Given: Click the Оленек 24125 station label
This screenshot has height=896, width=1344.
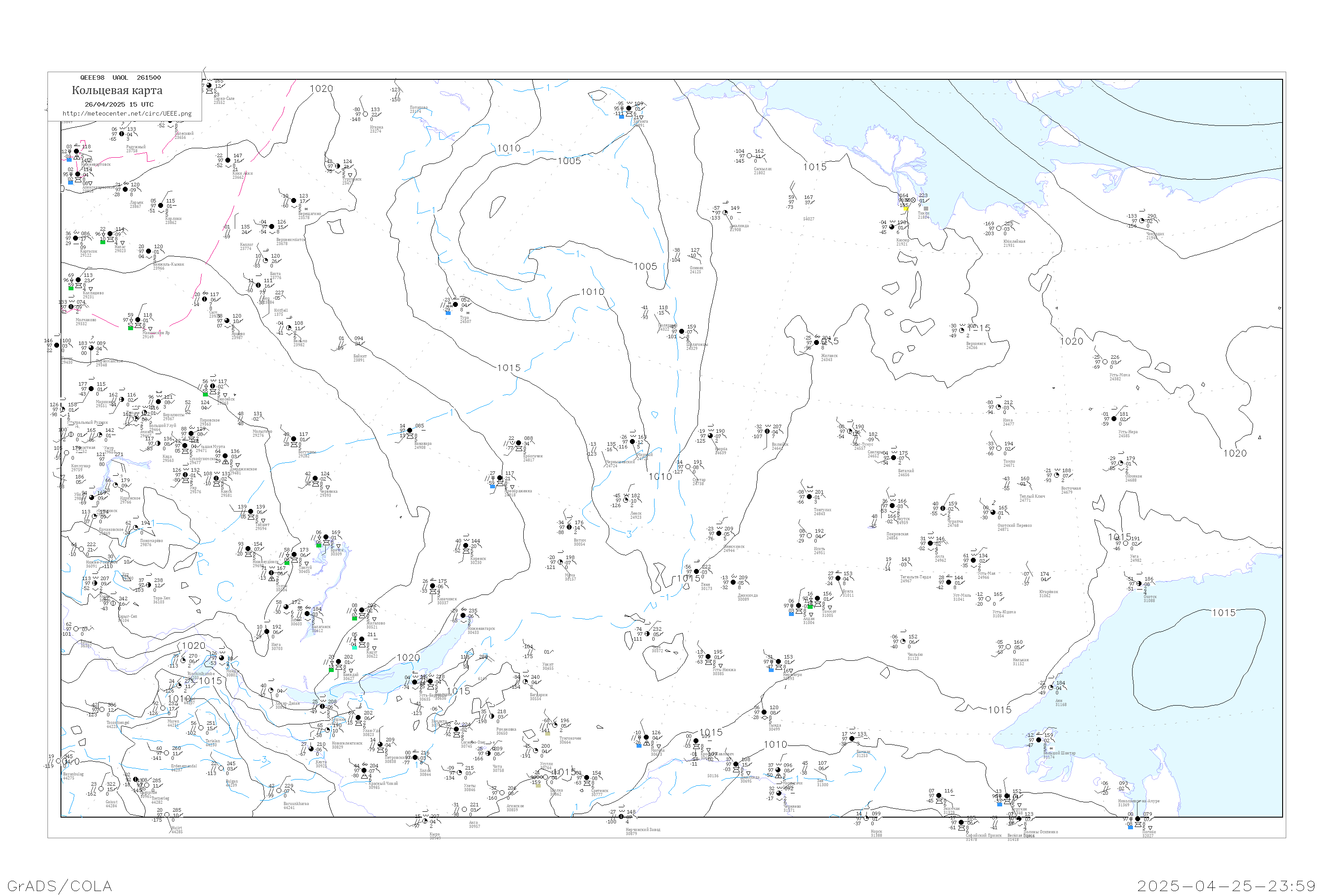Looking at the screenshot, I should click(x=696, y=270).
